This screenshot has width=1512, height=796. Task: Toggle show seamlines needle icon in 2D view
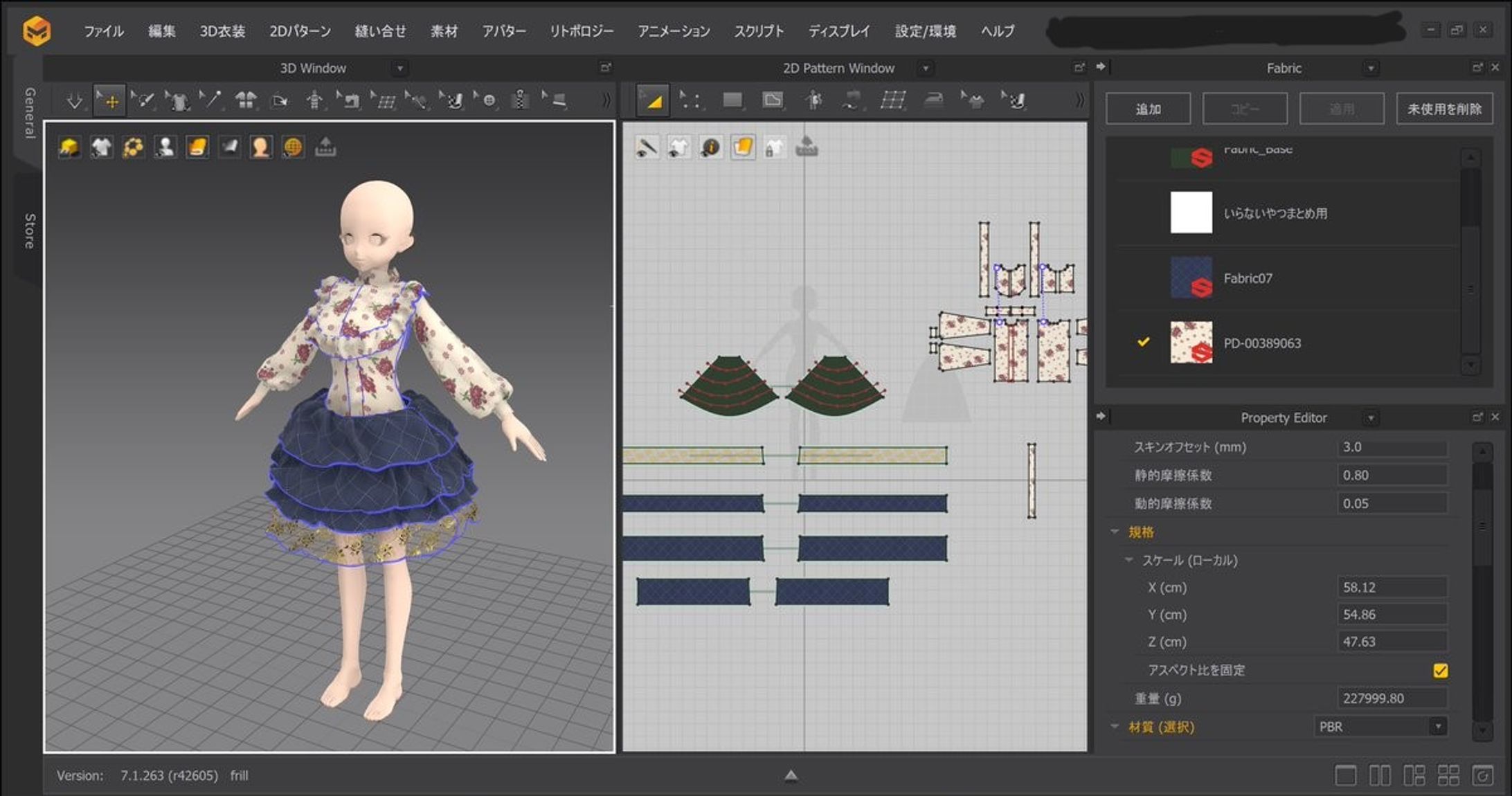(647, 147)
